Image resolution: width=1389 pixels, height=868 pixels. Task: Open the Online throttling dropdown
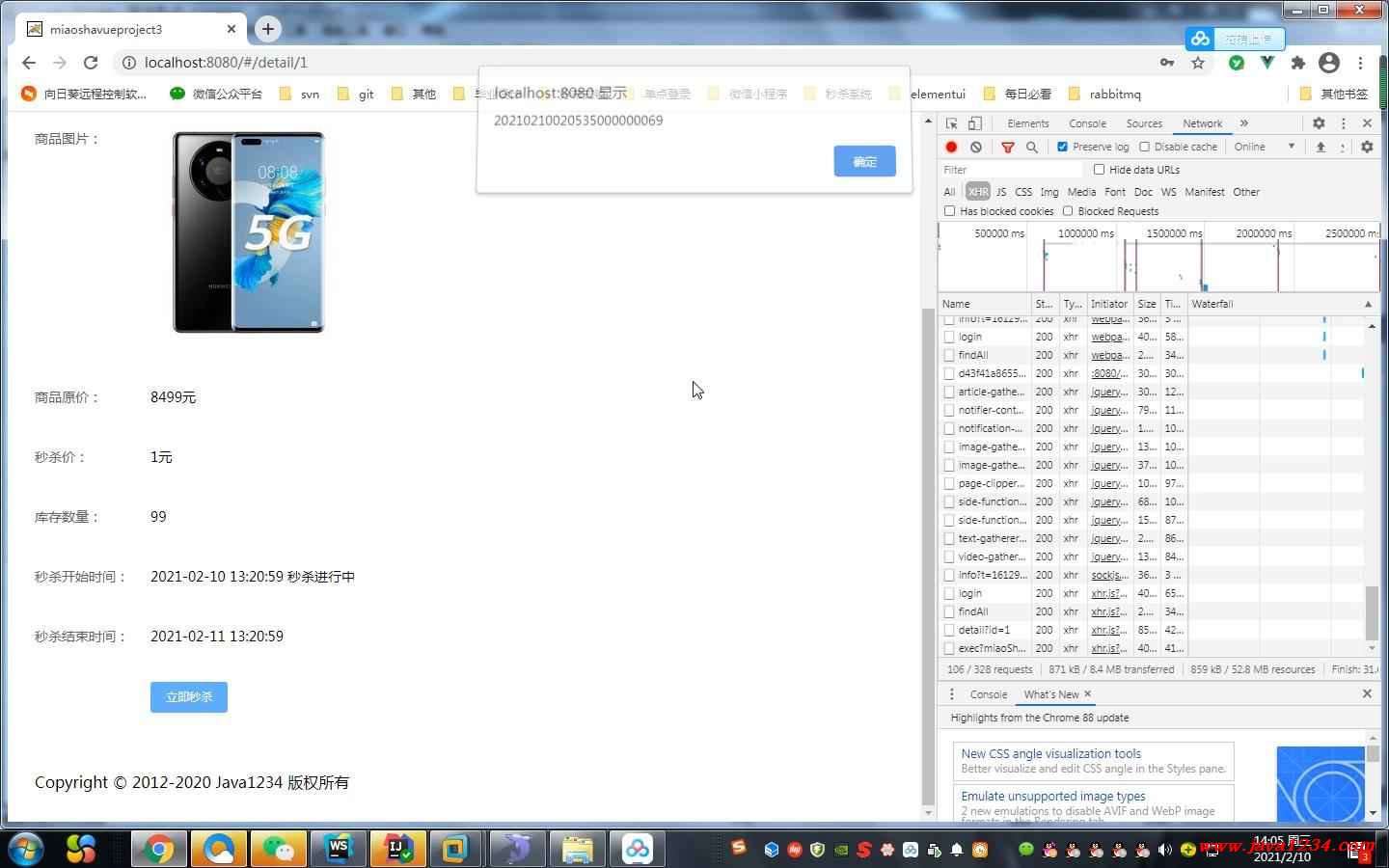(x=1265, y=147)
